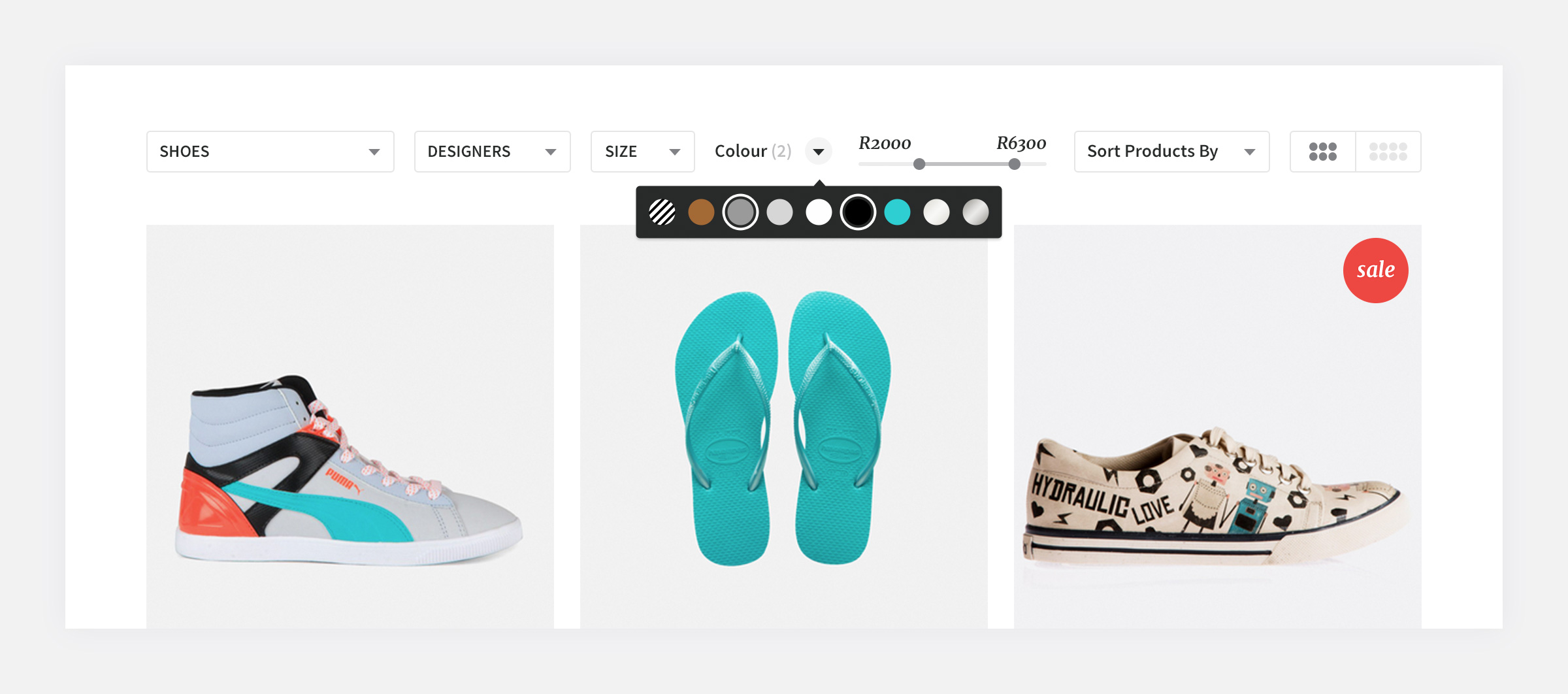
Task: Open the DESIGNERS filter dropdown
Action: [x=493, y=152]
